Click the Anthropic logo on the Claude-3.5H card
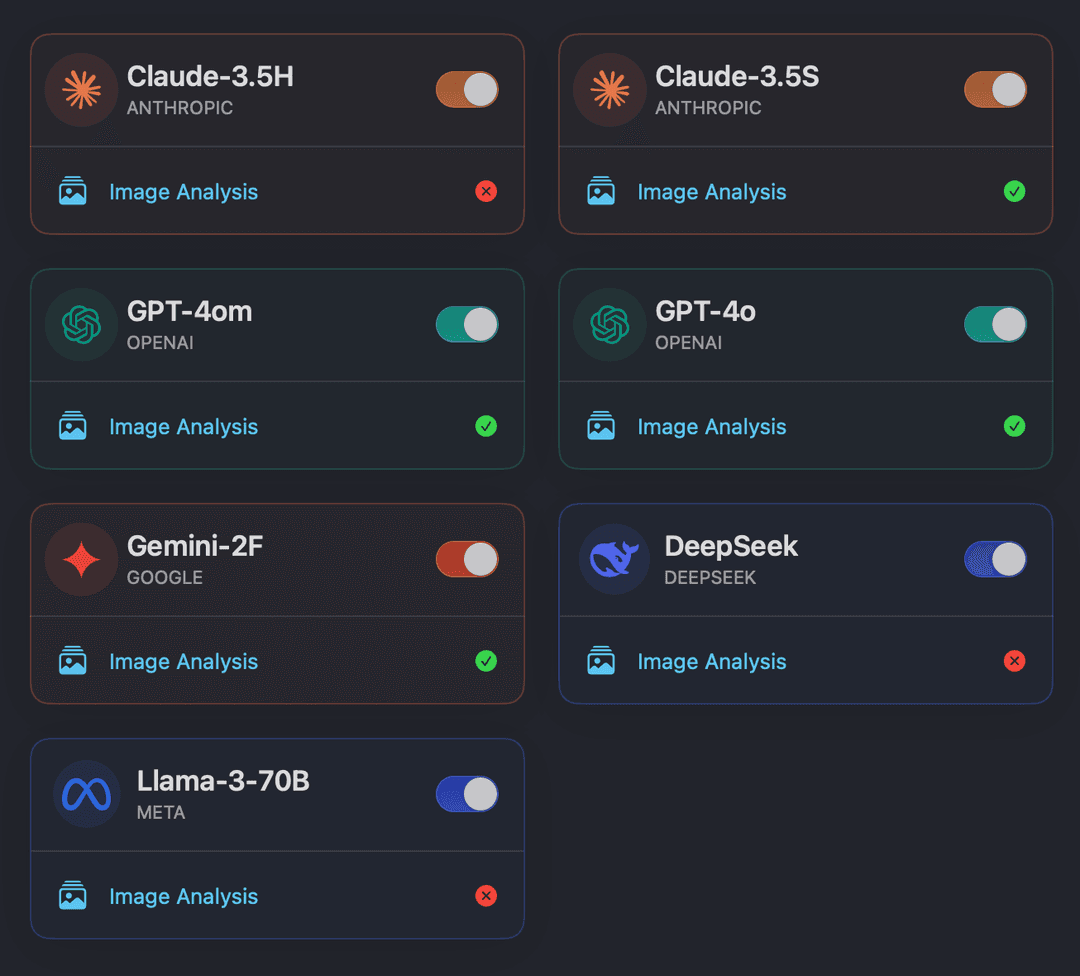 pyautogui.click(x=81, y=90)
